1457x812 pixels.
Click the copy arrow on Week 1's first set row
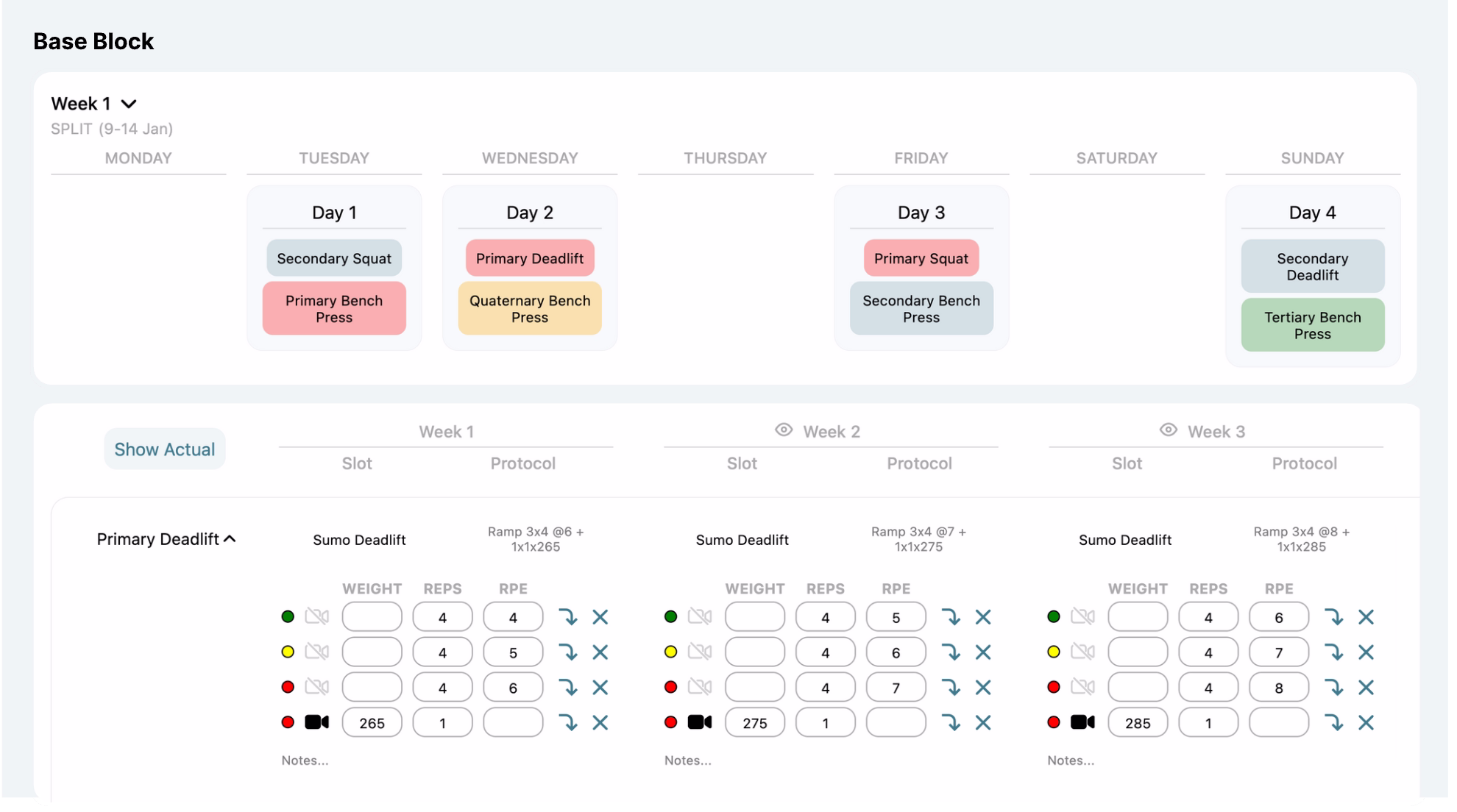(567, 616)
